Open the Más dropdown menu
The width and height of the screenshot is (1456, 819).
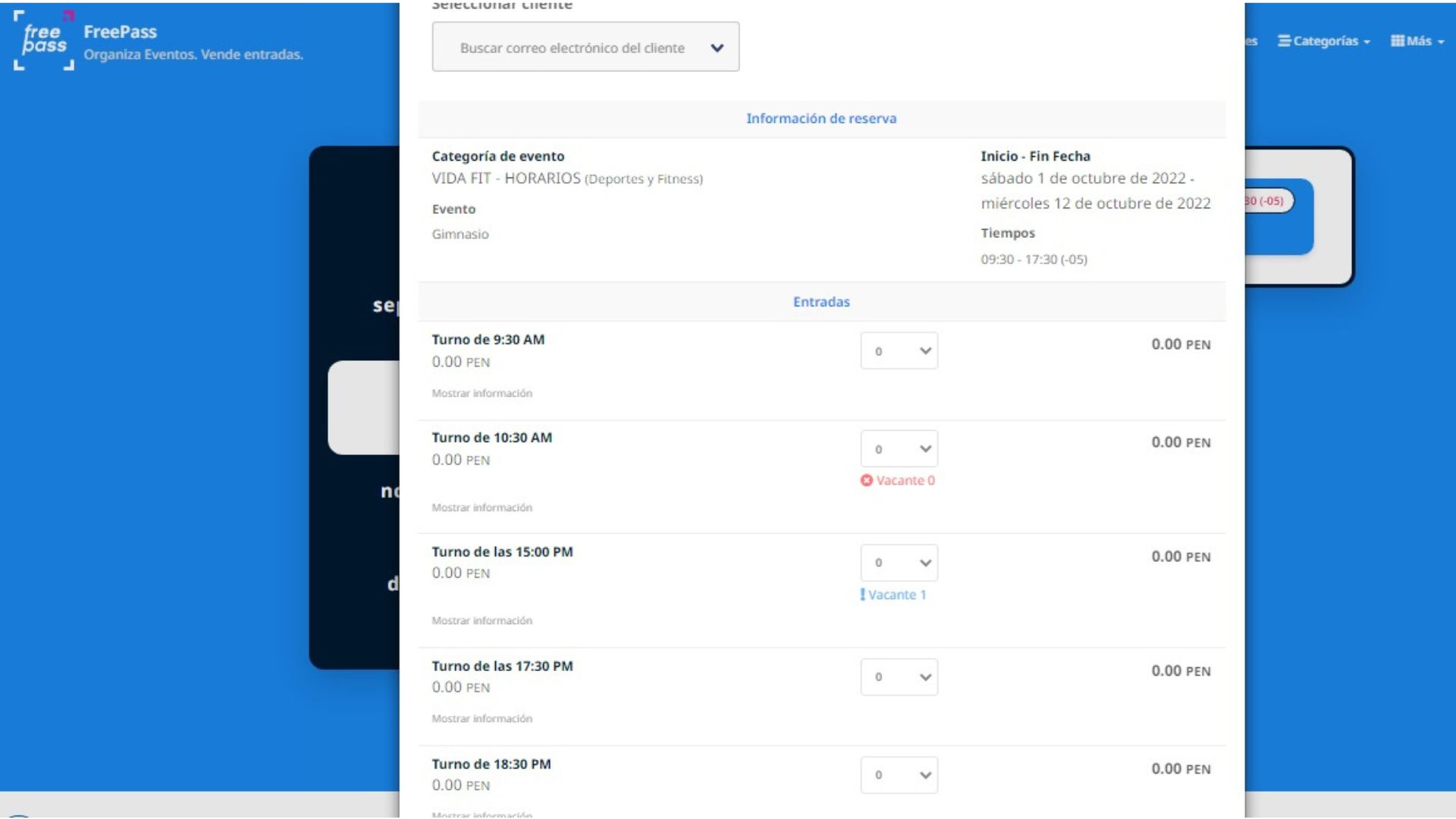(1422, 41)
